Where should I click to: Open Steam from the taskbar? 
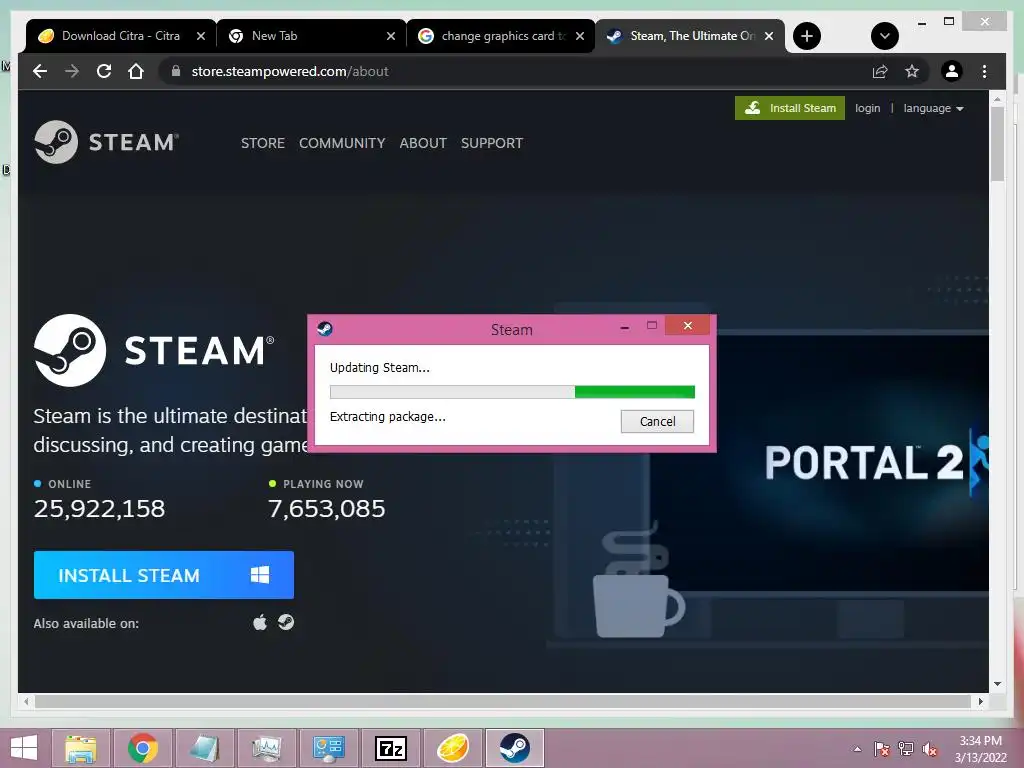pos(515,748)
